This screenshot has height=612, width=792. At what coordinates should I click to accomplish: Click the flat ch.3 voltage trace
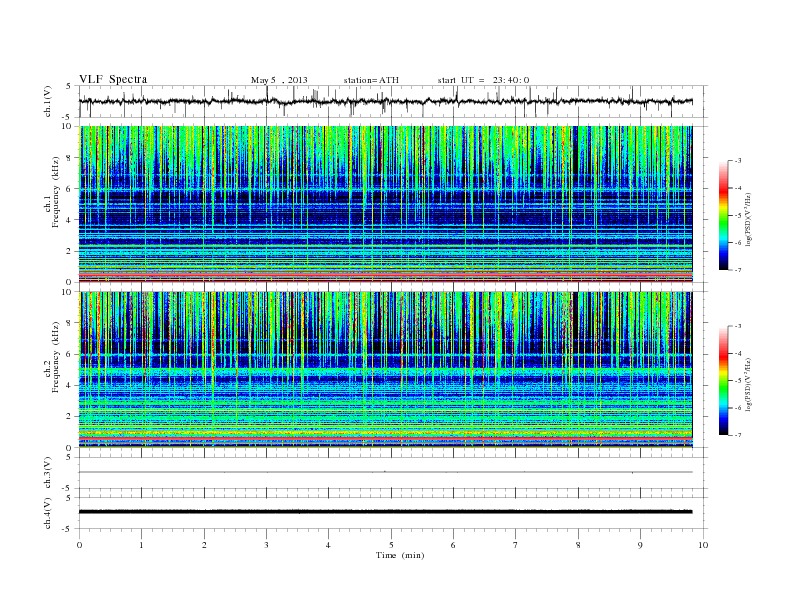pyautogui.click(x=386, y=472)
